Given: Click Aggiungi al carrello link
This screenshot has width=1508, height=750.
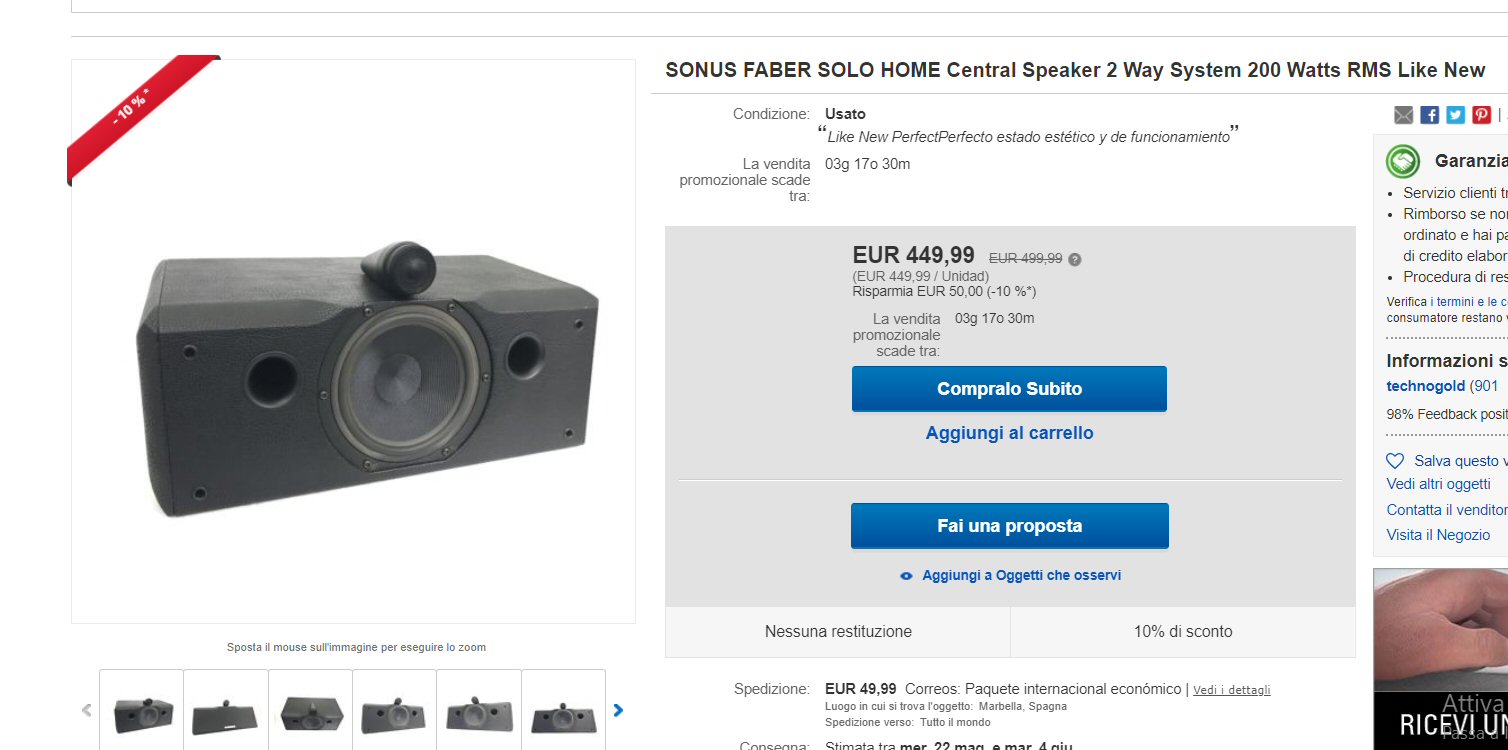Looking at the screenshot, I should (1009, 433).
